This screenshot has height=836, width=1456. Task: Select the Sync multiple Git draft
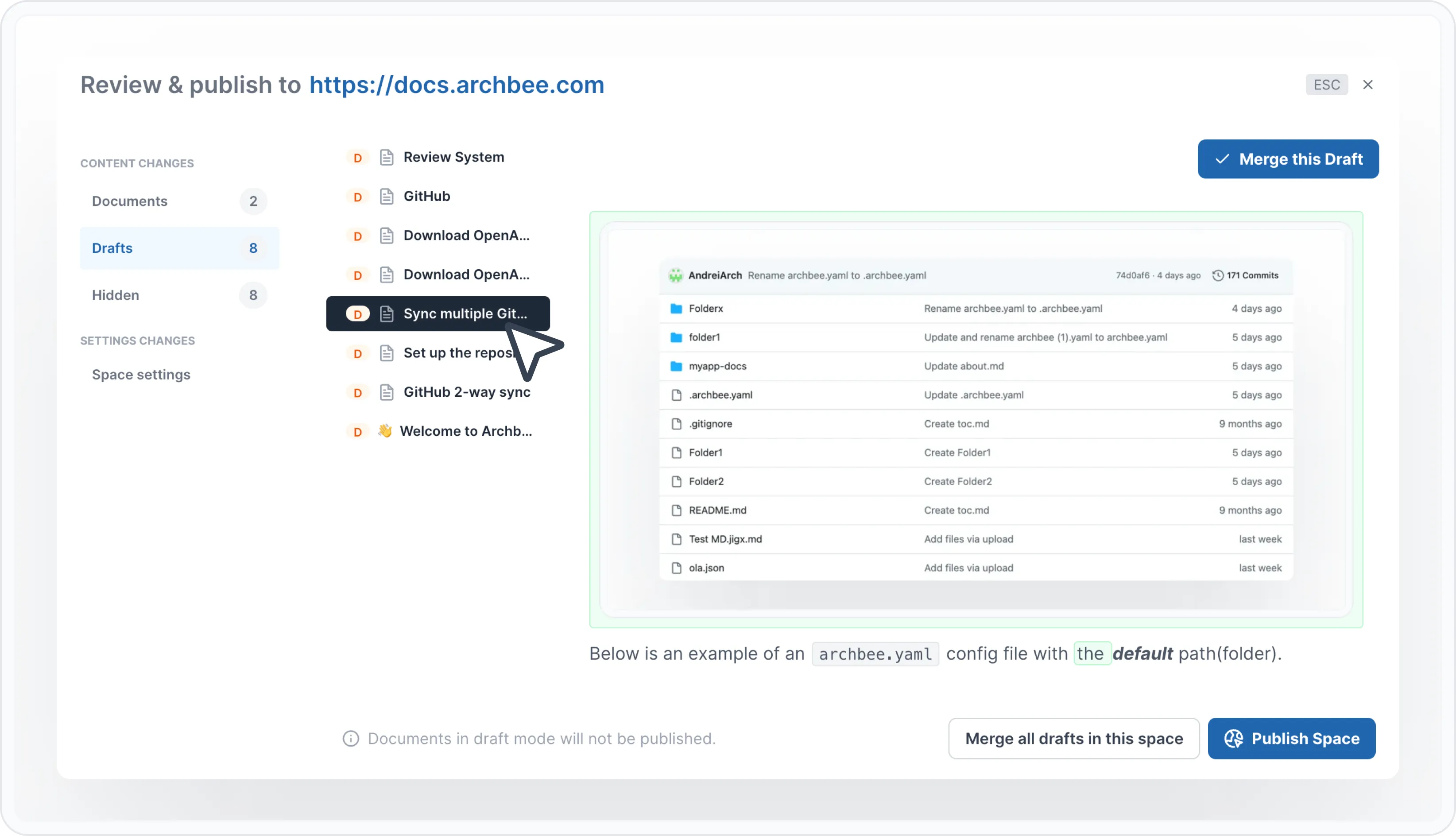click(438, 313)
